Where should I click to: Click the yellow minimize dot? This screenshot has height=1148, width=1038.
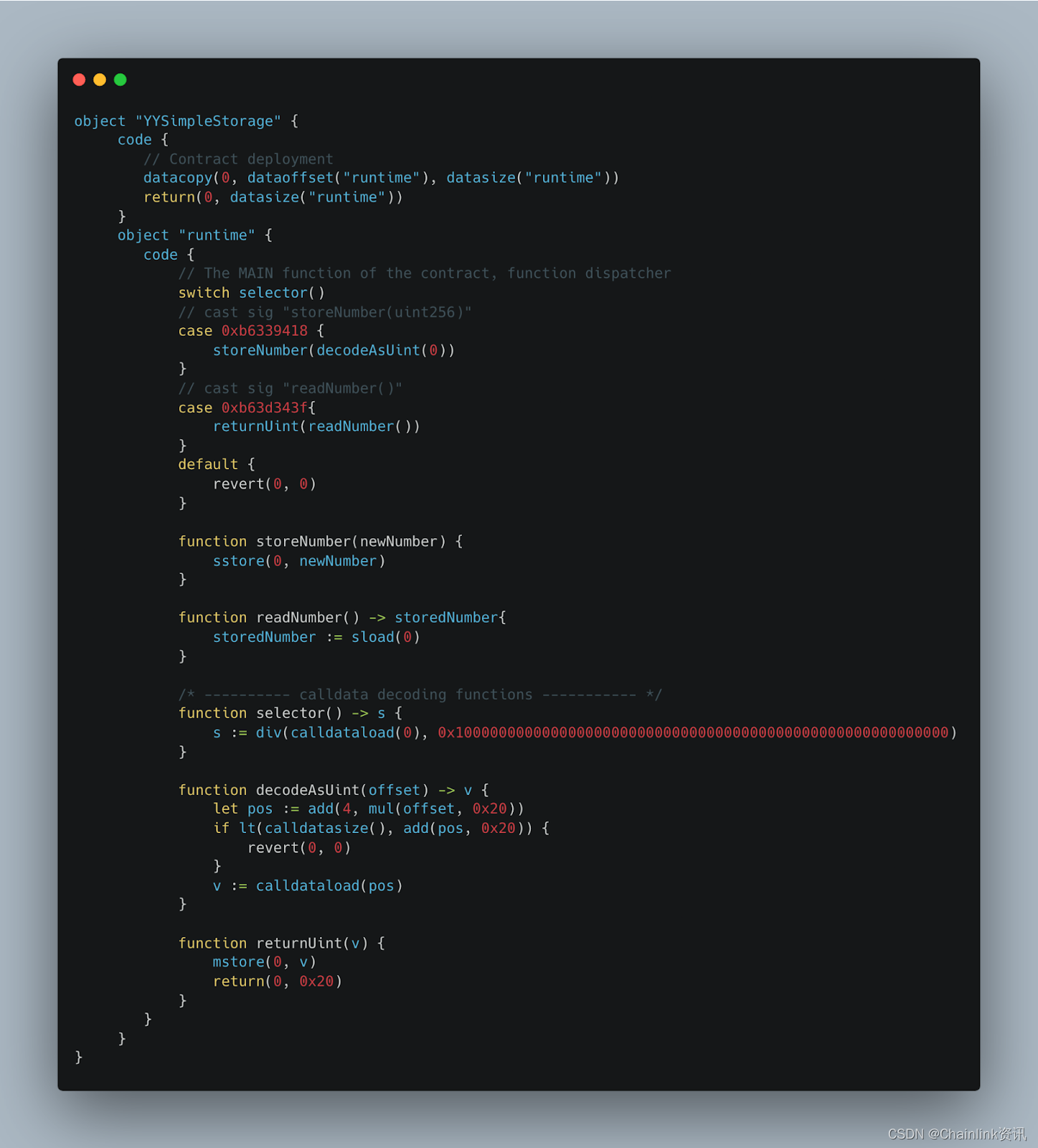coord(100,80)
